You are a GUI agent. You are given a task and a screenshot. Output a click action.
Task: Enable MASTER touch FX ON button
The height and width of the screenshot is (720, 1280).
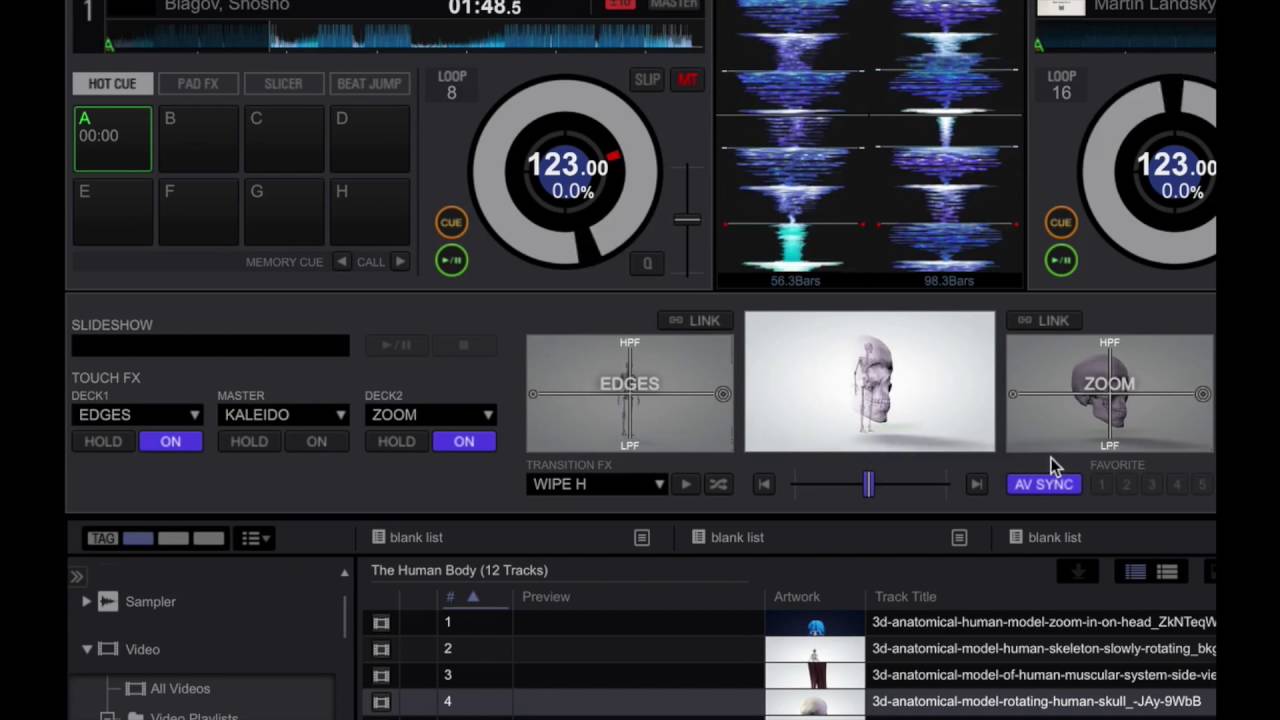(x=317, y=441)
